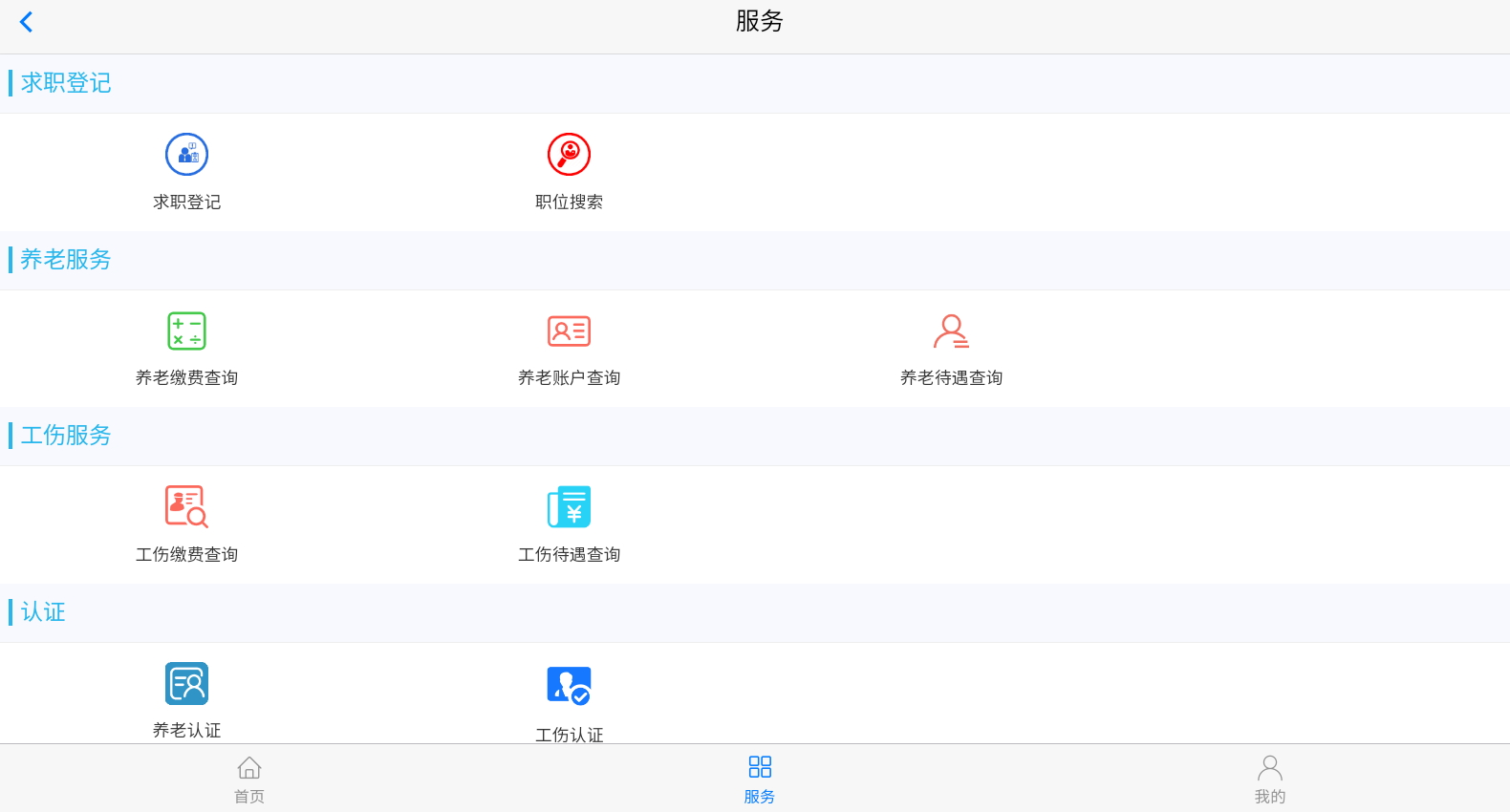This screenshot has height=812, width=1510.
Task: Tap the 养老待遇查询 label
Action: pos(951,377)
